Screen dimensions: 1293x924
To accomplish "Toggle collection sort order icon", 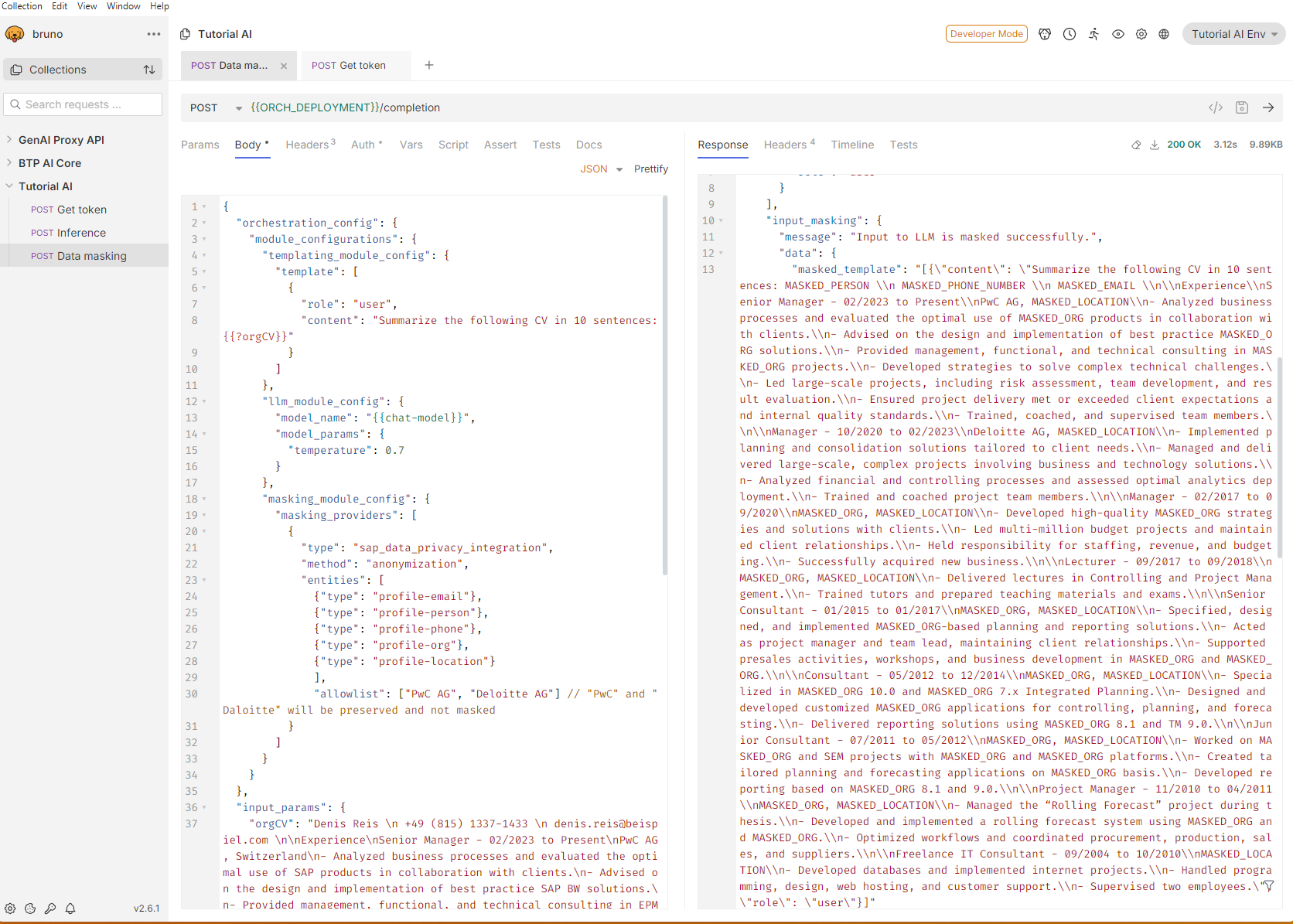I will tap(149, 70).
